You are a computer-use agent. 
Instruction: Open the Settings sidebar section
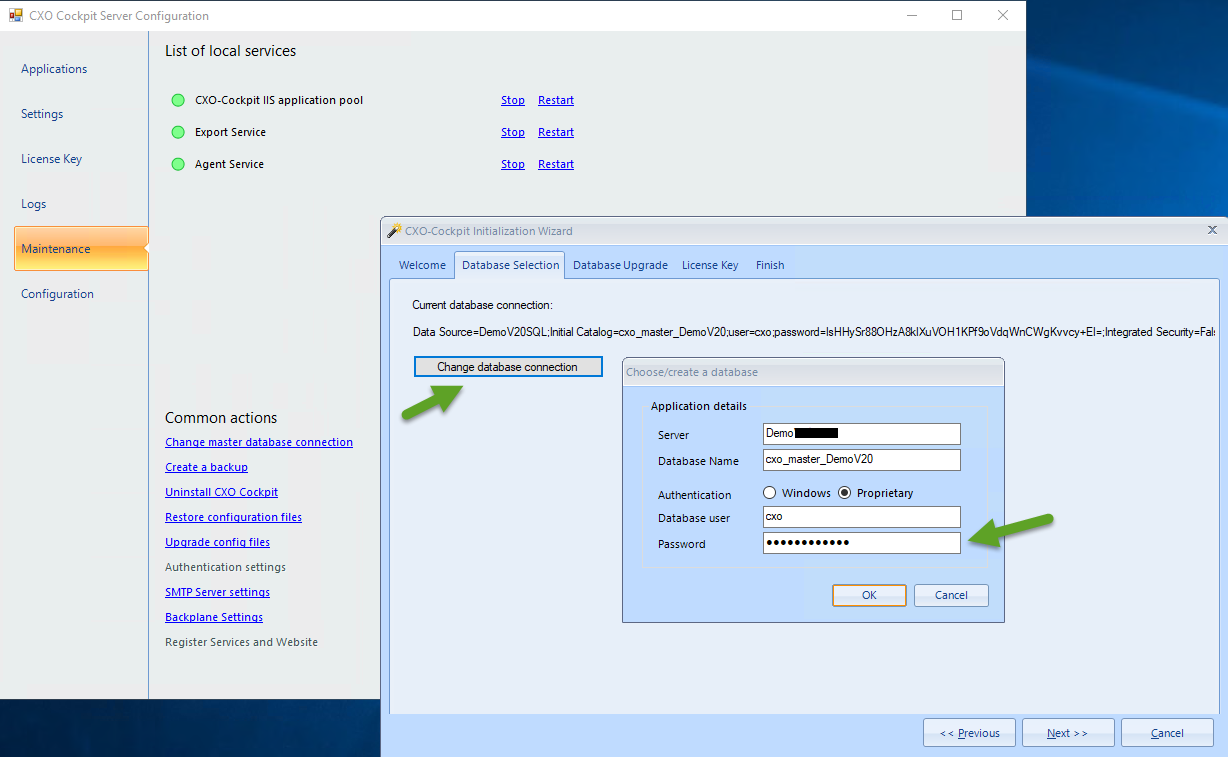42,114
